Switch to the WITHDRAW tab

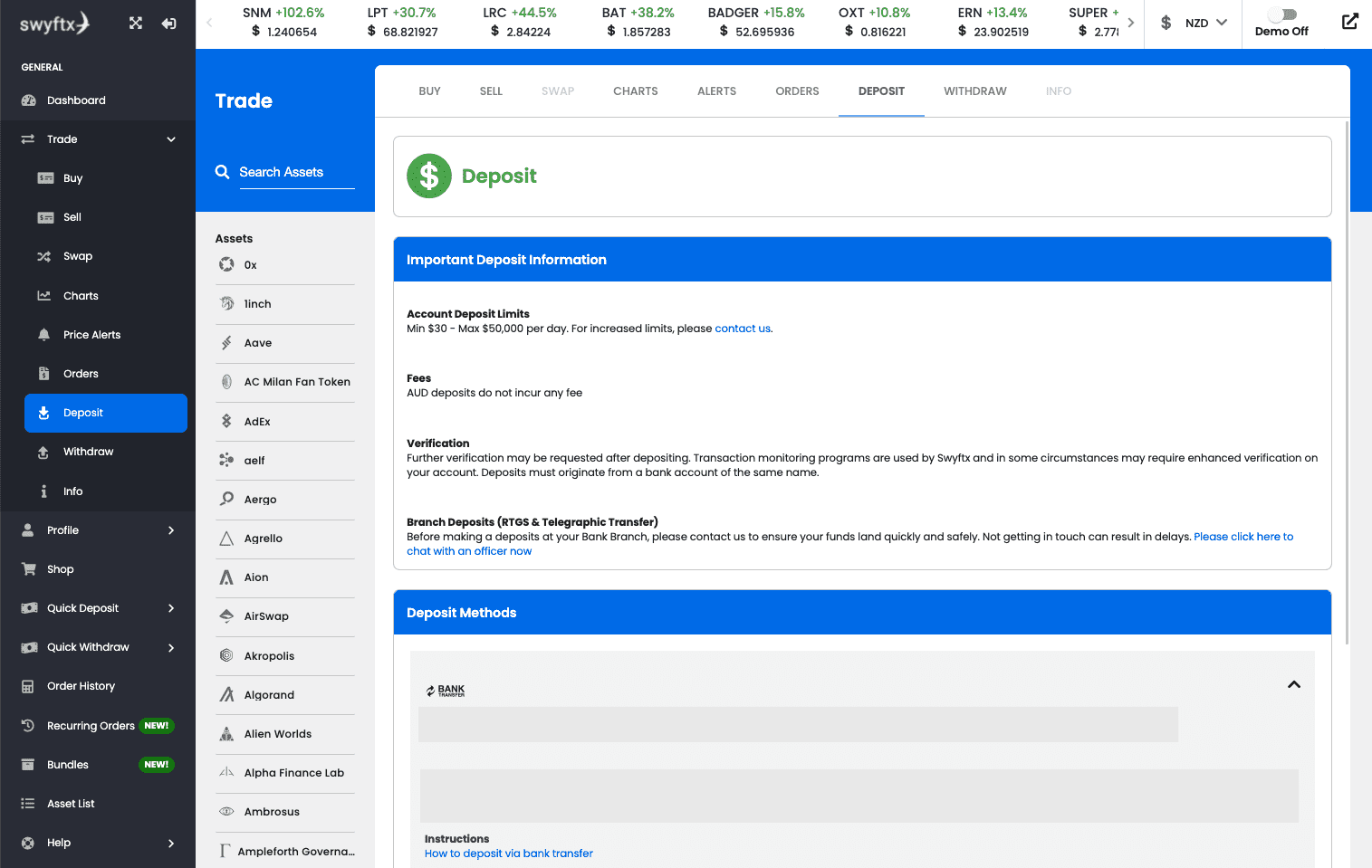click(x=975, y=91)
